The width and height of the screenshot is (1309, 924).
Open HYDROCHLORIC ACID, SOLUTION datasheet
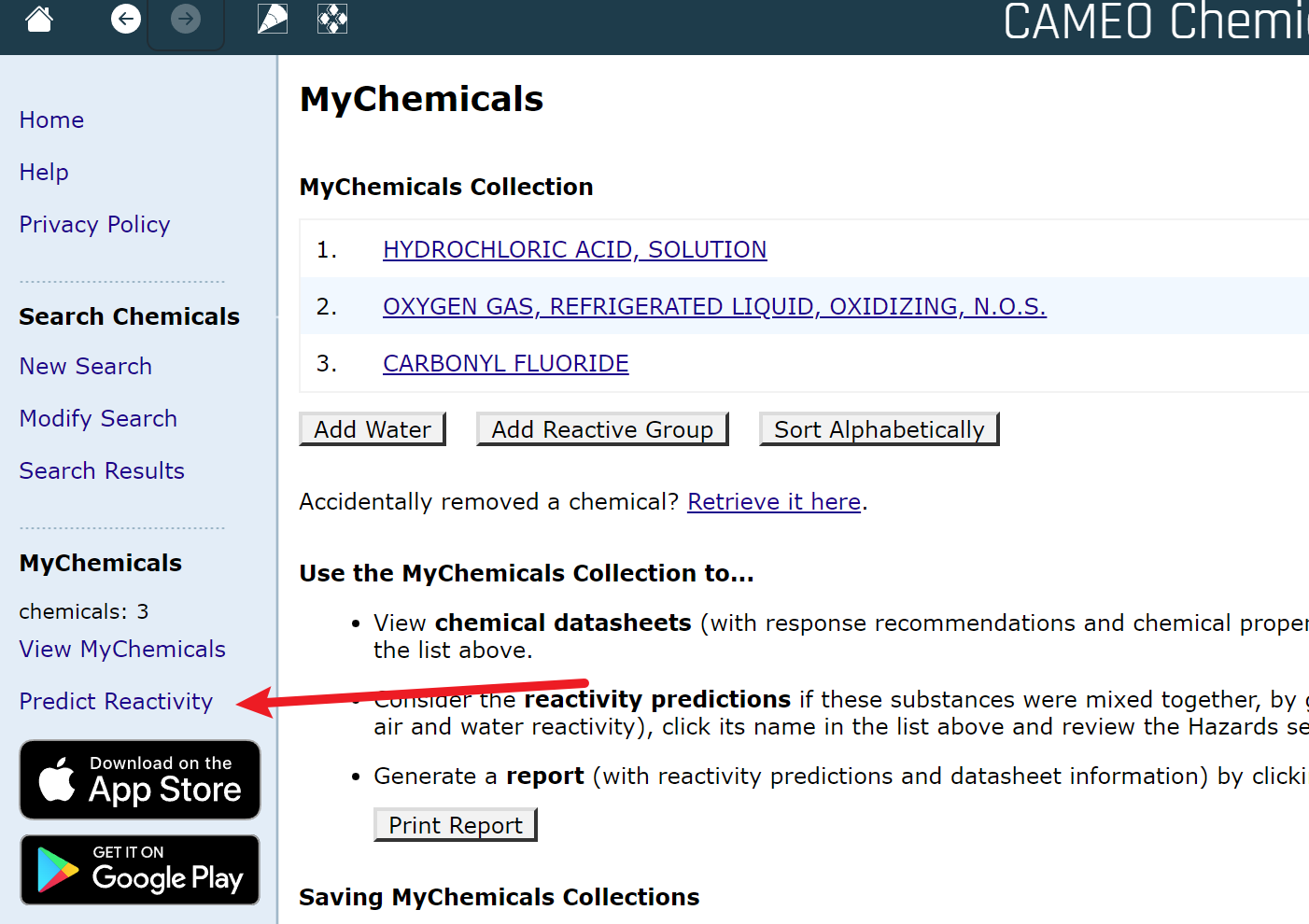575,250
